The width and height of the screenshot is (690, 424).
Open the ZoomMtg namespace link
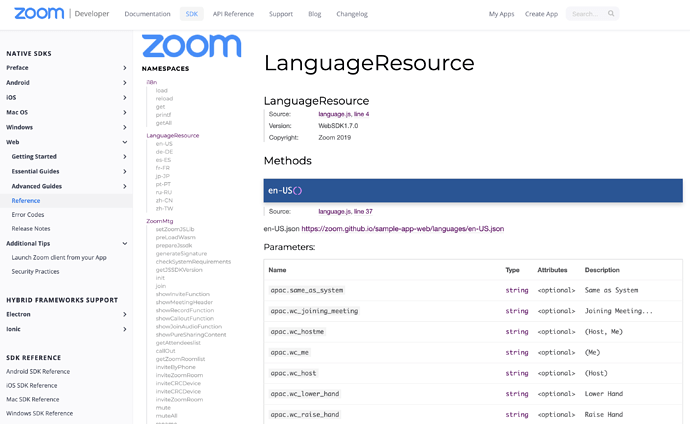point(160,221)
